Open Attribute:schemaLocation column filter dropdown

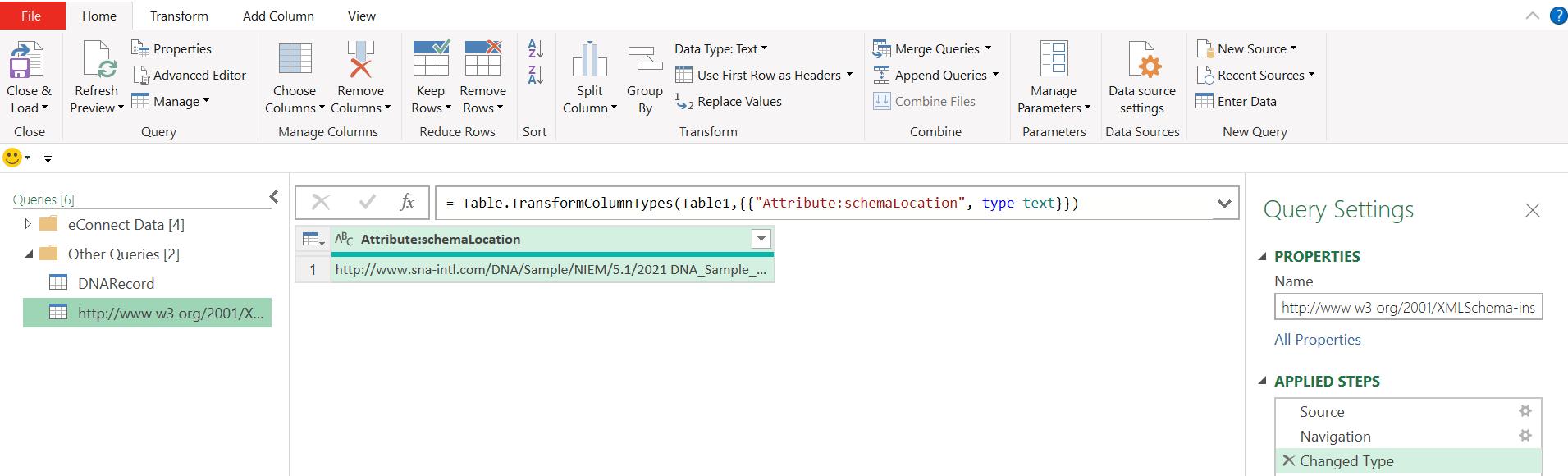click(x=761, y=240)
